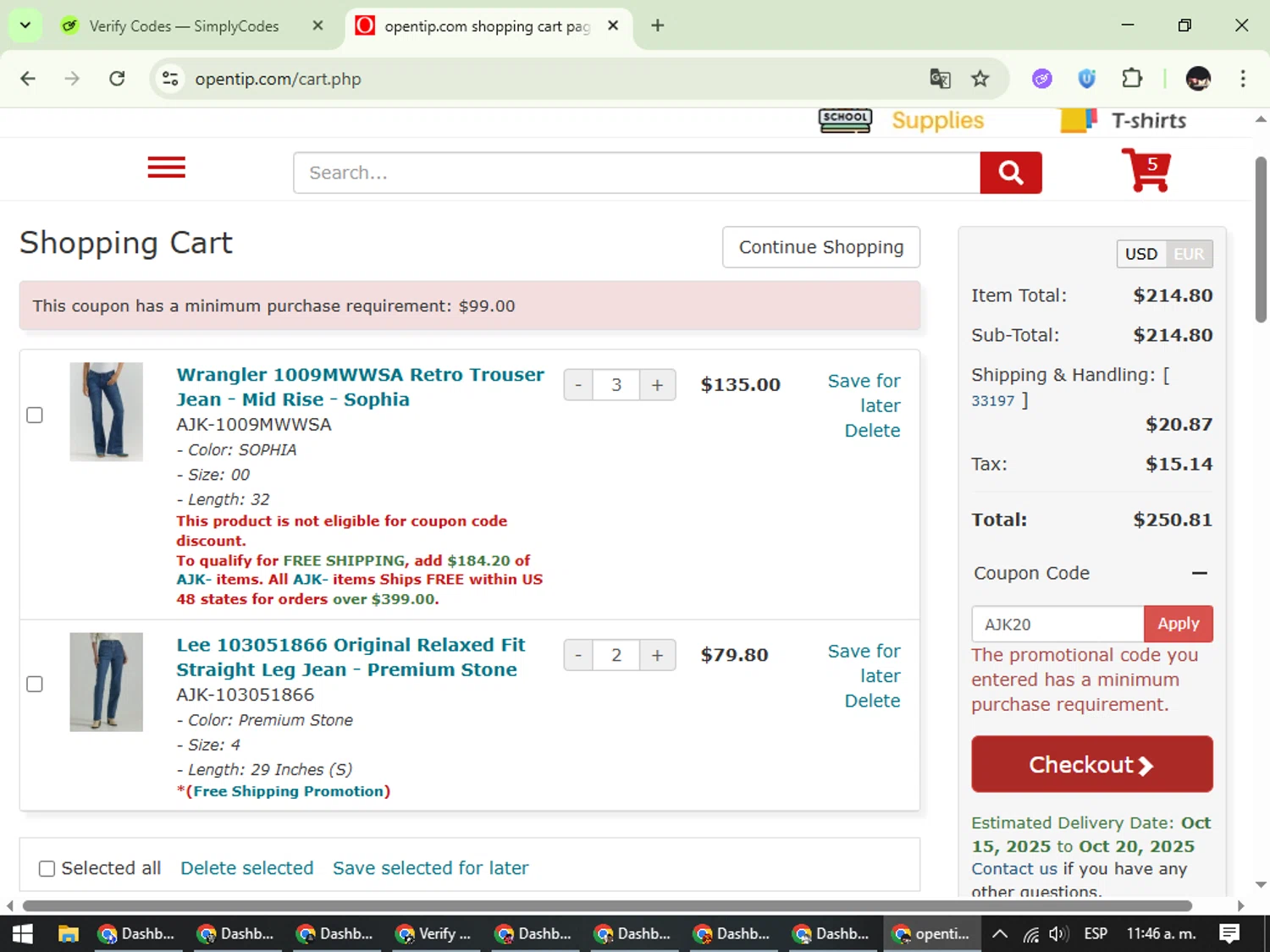This screenshot has width=1270, height=952.
Task: Open the Lee 103051866 product title link
Action: click(x=351, y=657)
